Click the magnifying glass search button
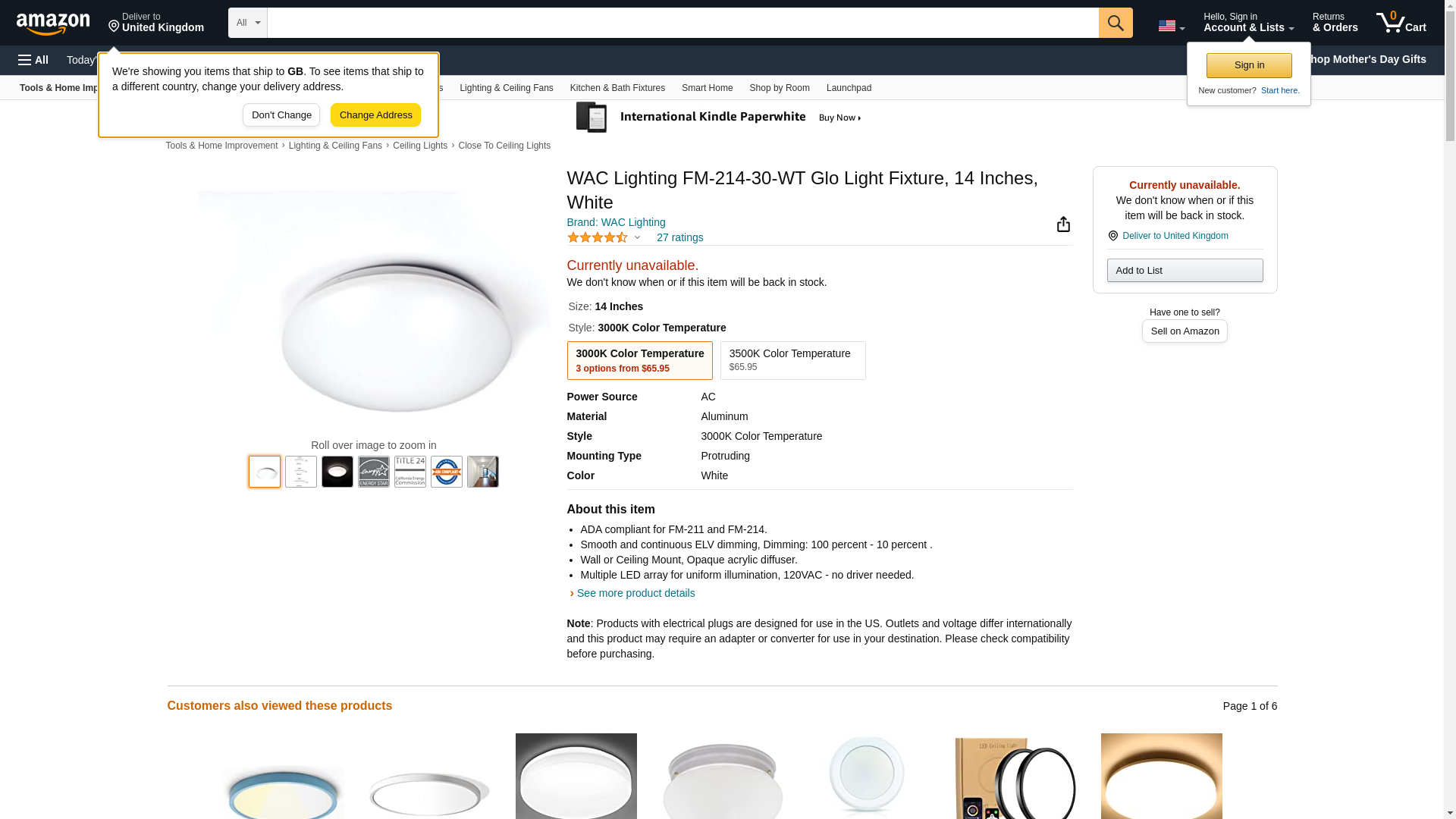Viewport: 1456px width, 819px height. pos(1115,23)
